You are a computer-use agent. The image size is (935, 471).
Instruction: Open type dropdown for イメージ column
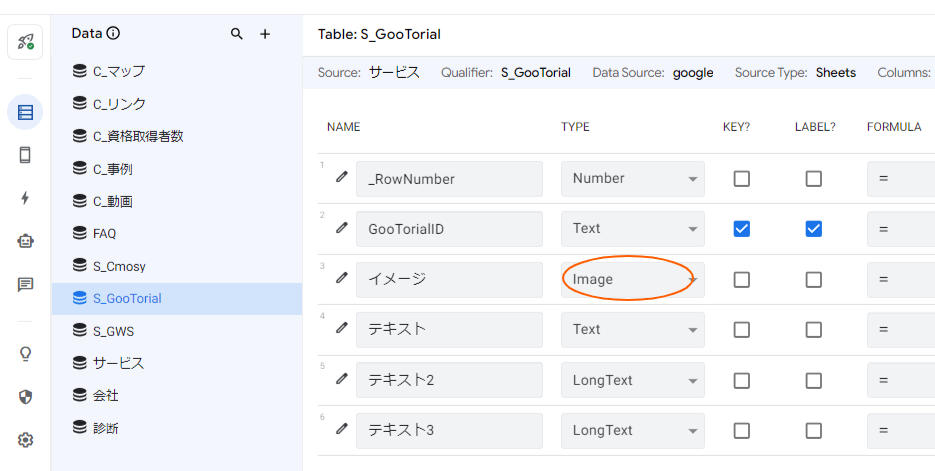point(632,279)
